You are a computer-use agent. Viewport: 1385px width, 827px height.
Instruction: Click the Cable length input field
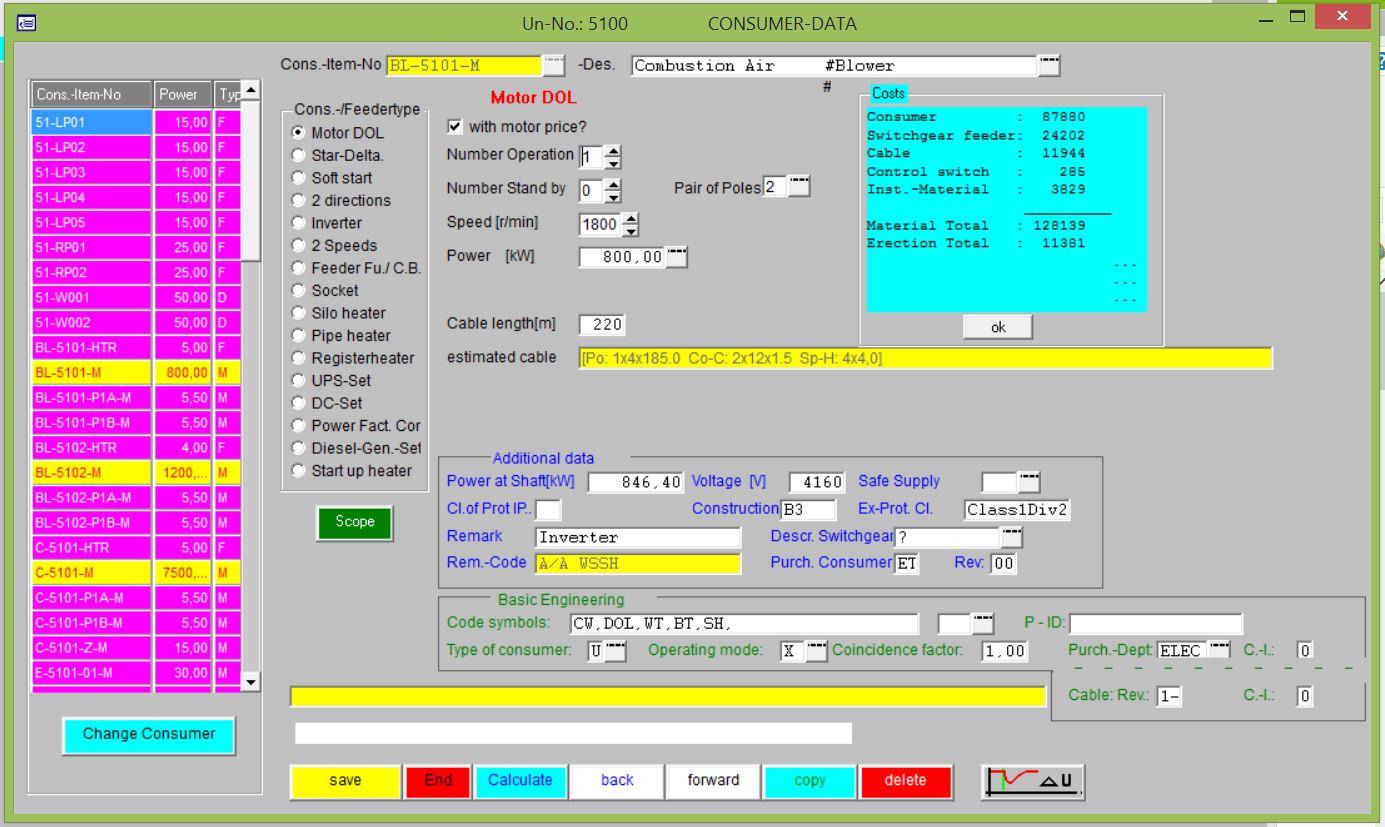coord(602,324)
